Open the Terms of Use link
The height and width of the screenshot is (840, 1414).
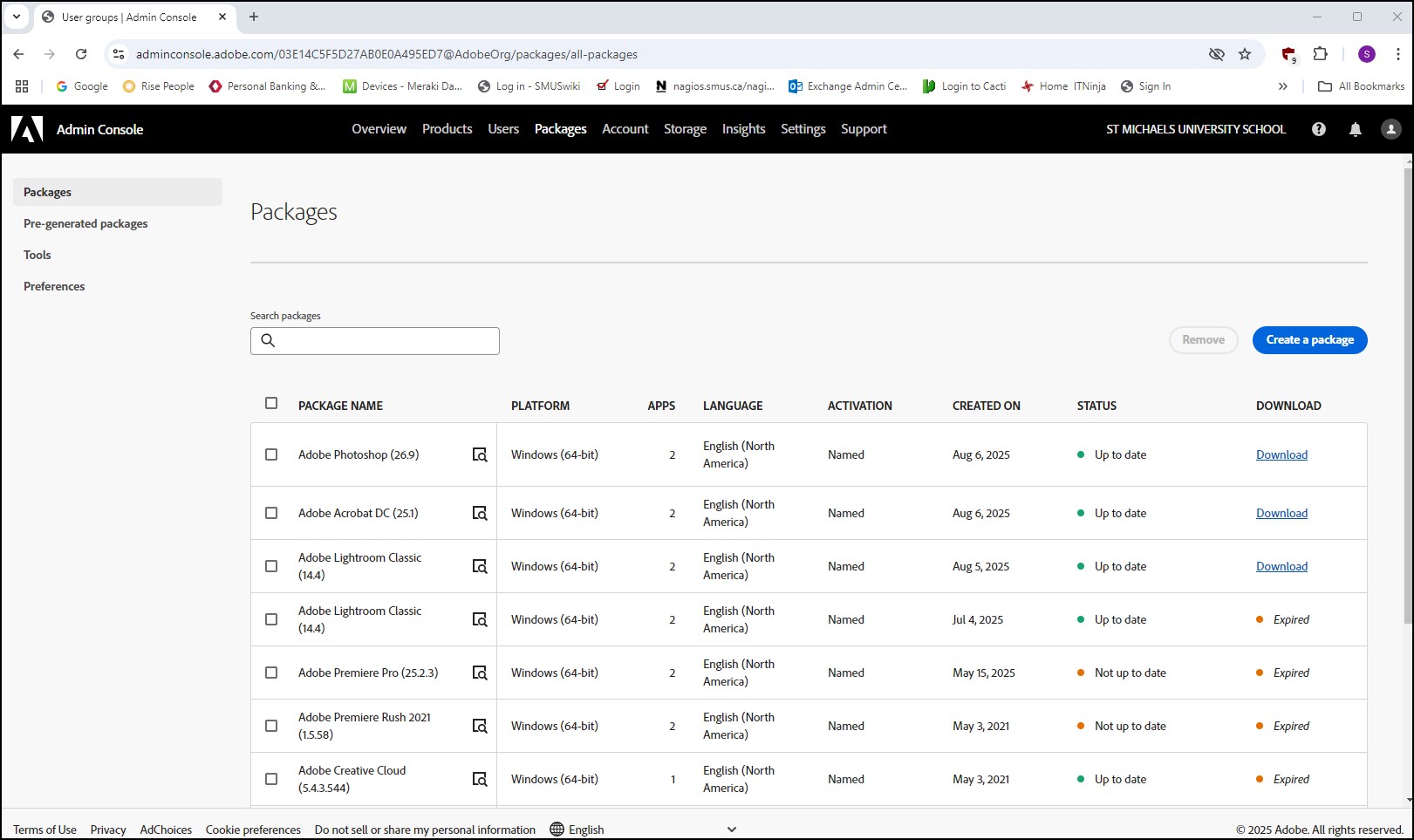click(x=44, y=830)
